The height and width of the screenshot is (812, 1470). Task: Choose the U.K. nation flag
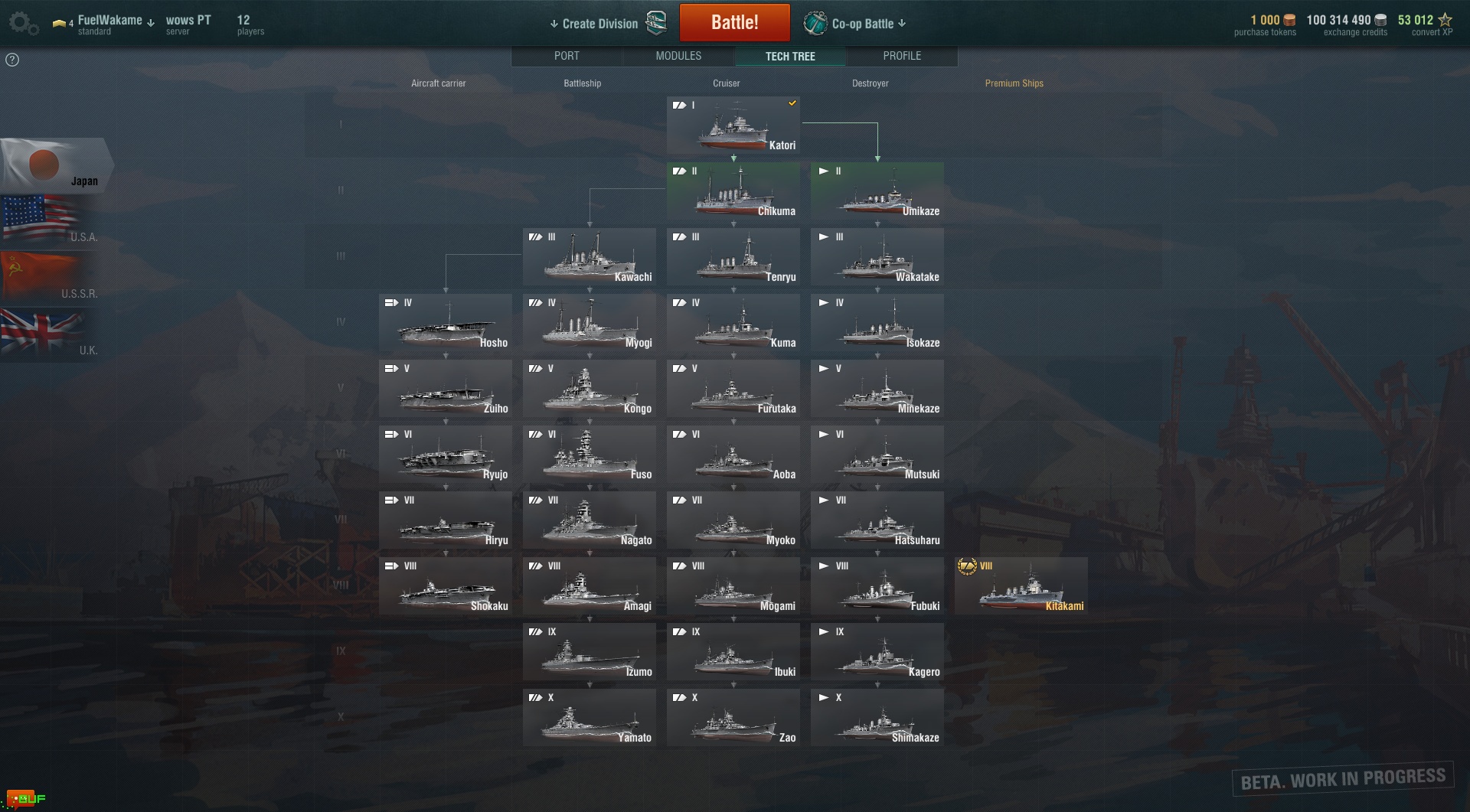51,334
